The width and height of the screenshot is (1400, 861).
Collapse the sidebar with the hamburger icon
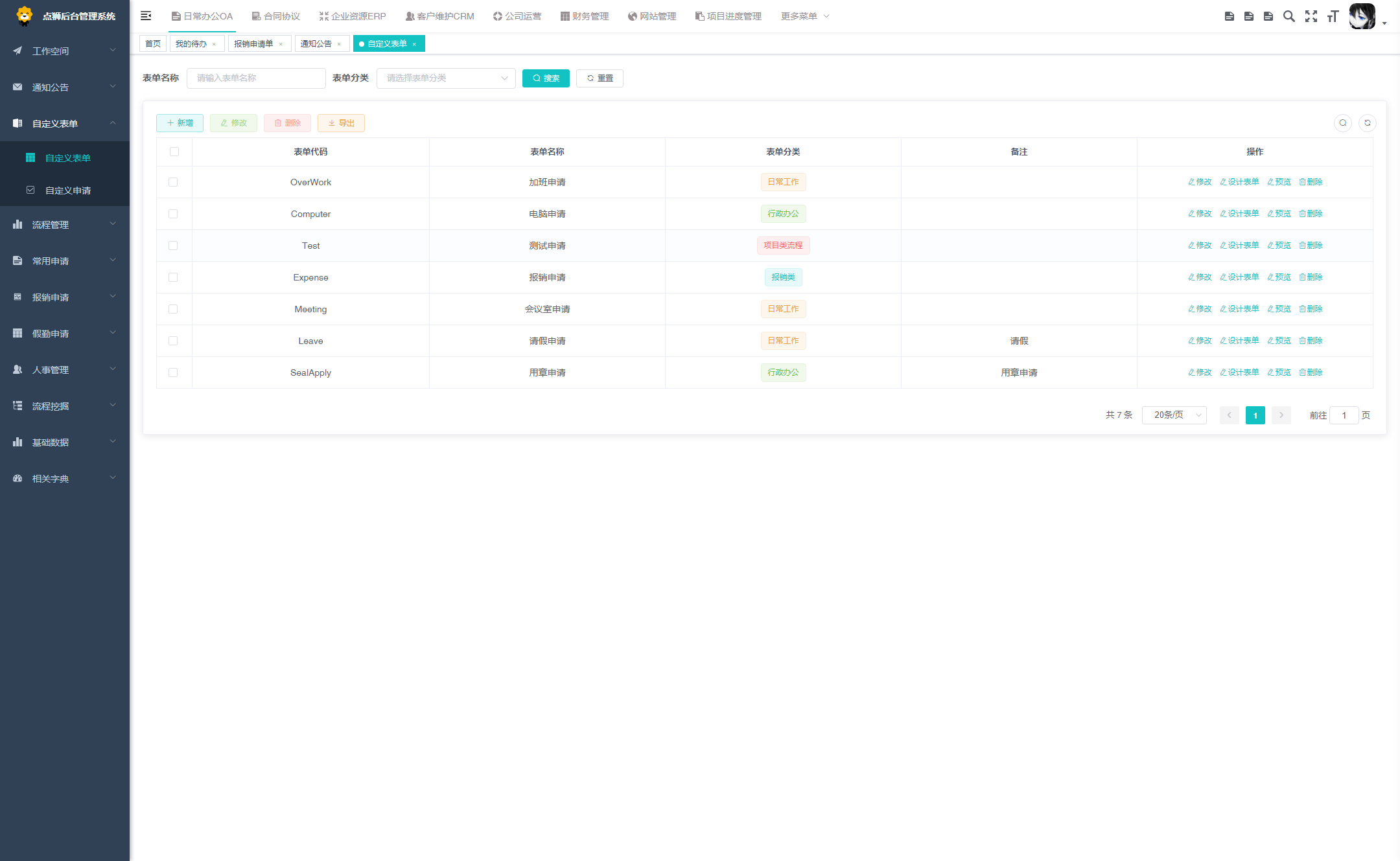click(146, 16)
